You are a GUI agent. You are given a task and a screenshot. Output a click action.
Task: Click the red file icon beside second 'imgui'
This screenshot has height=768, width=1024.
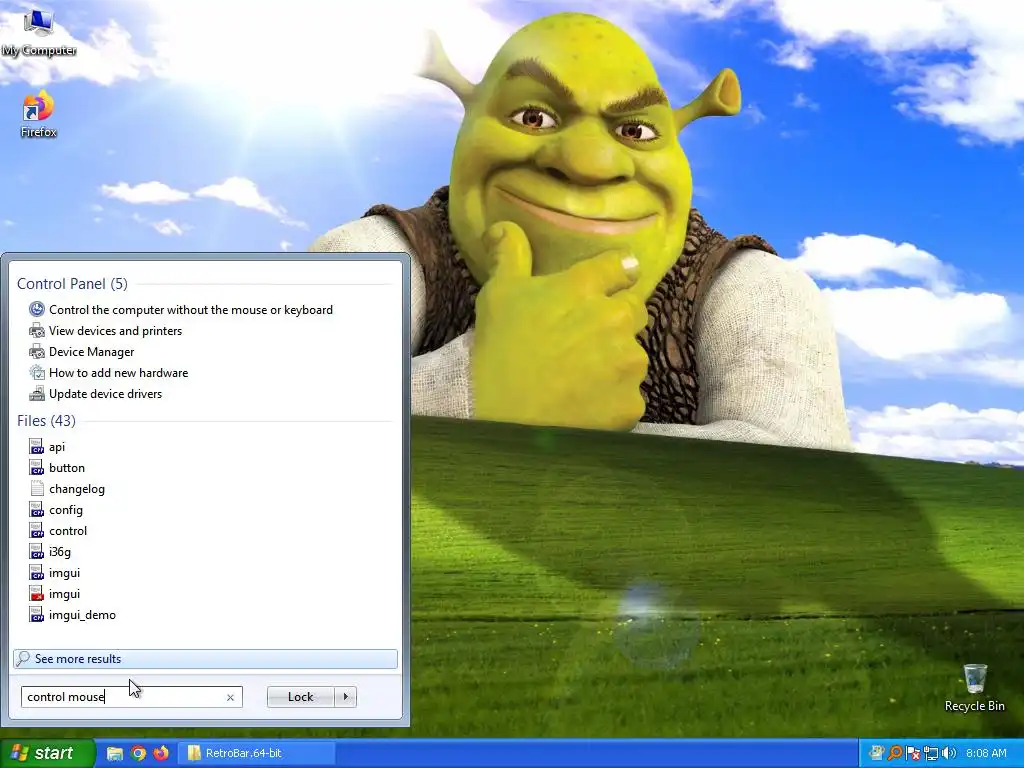(x=37, y=594)
